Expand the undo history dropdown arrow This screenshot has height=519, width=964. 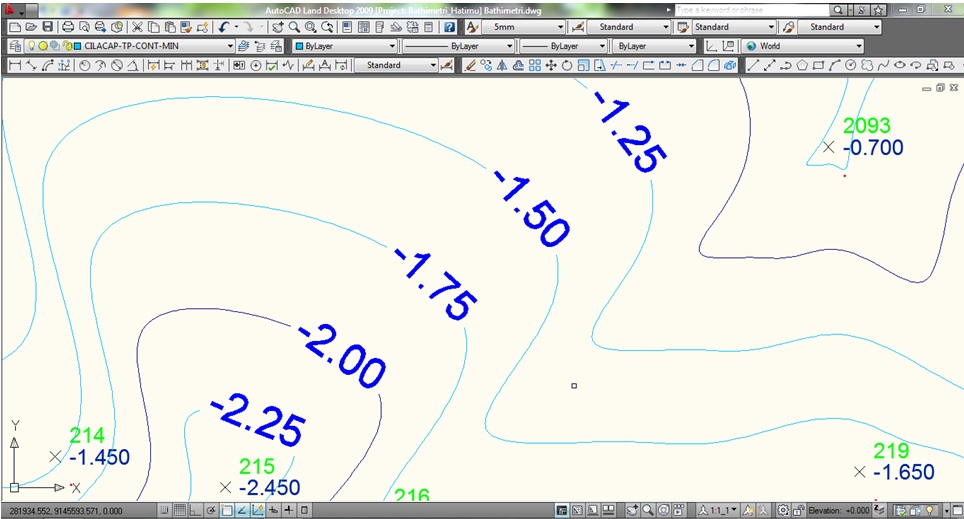coord(236,27)
